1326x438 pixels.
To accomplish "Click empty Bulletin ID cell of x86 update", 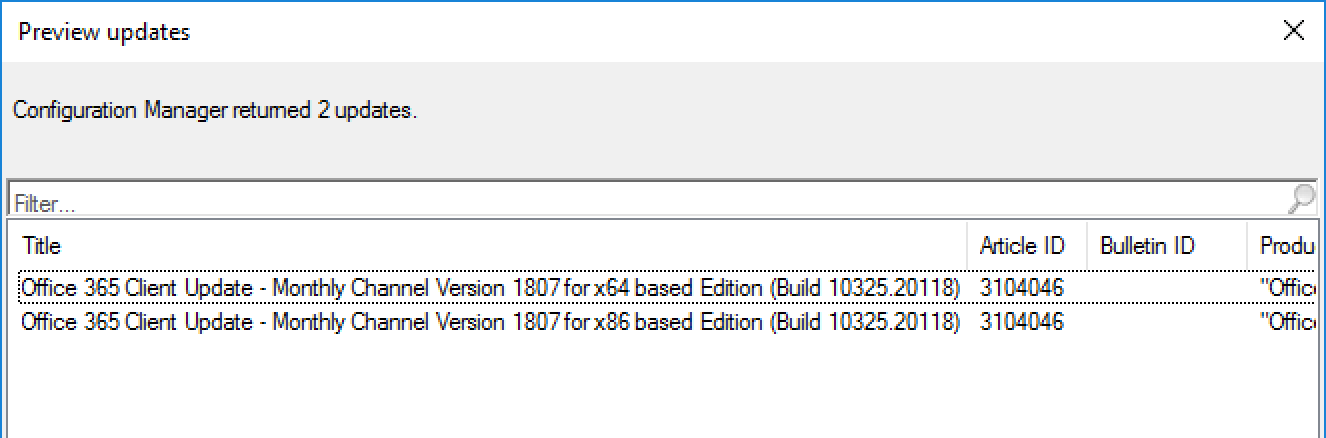I will click(x=1165, y=322).
